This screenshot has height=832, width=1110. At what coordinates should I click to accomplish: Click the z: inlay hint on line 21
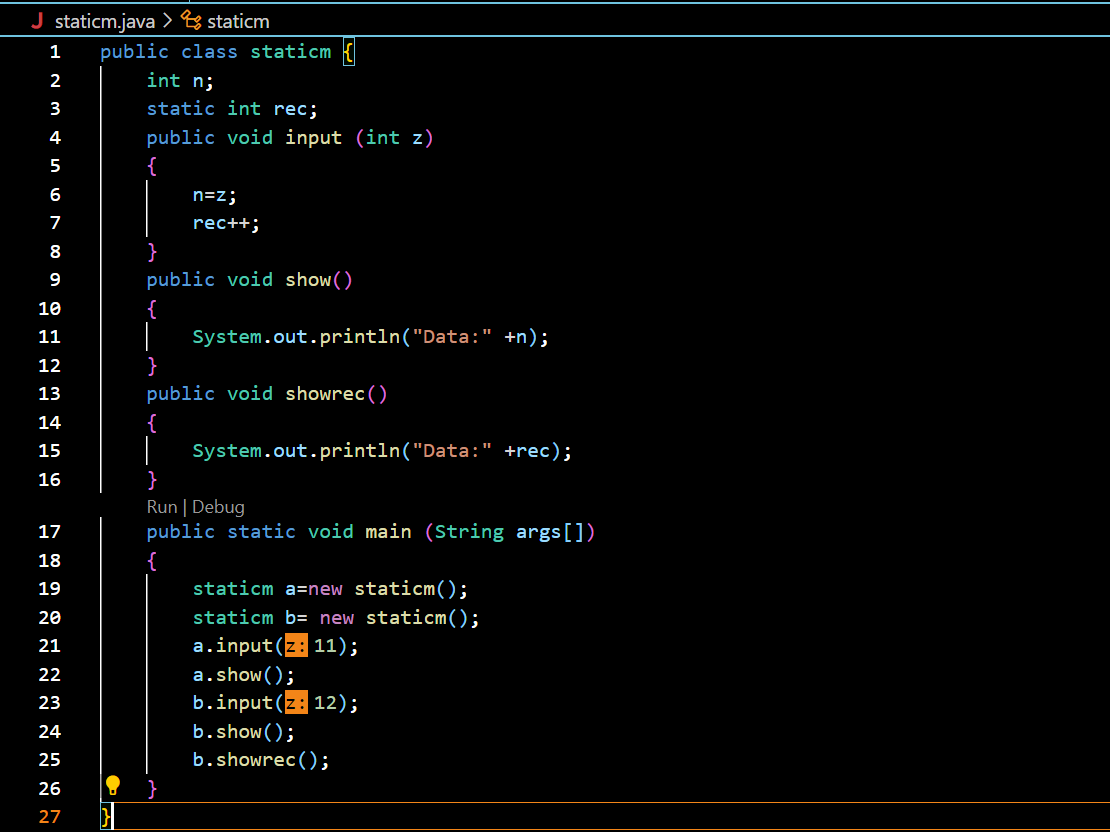tap(296, 646)
